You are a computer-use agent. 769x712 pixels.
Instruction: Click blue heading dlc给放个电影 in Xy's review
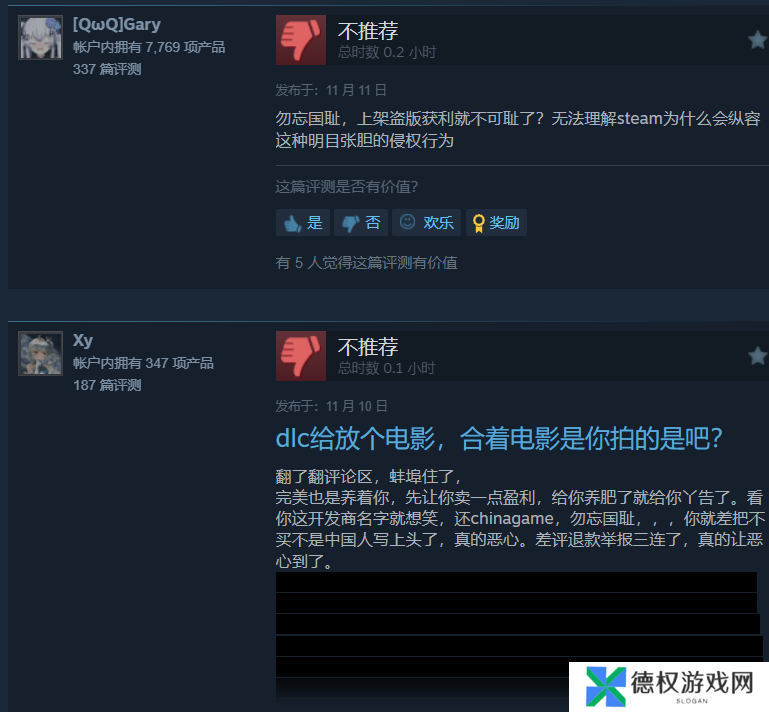click(x=499, y=438)
